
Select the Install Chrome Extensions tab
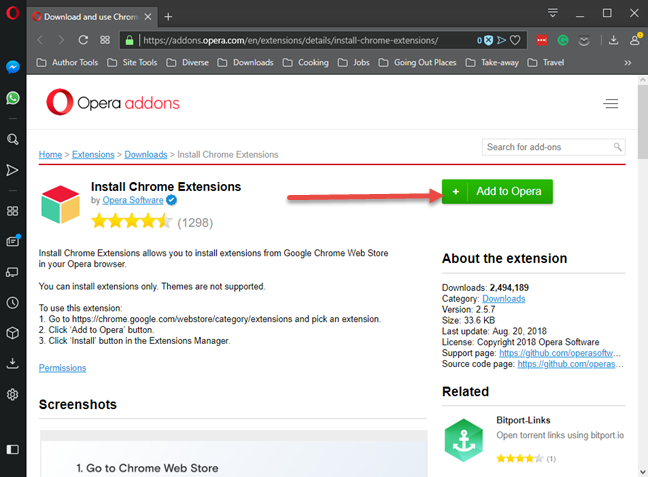point(85,16)
